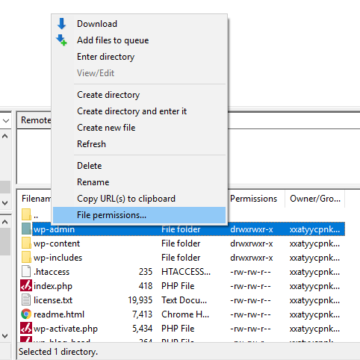Sort by the Owner/Group column header
This screenshot has width=360, height=360.
tap(315, 199)
